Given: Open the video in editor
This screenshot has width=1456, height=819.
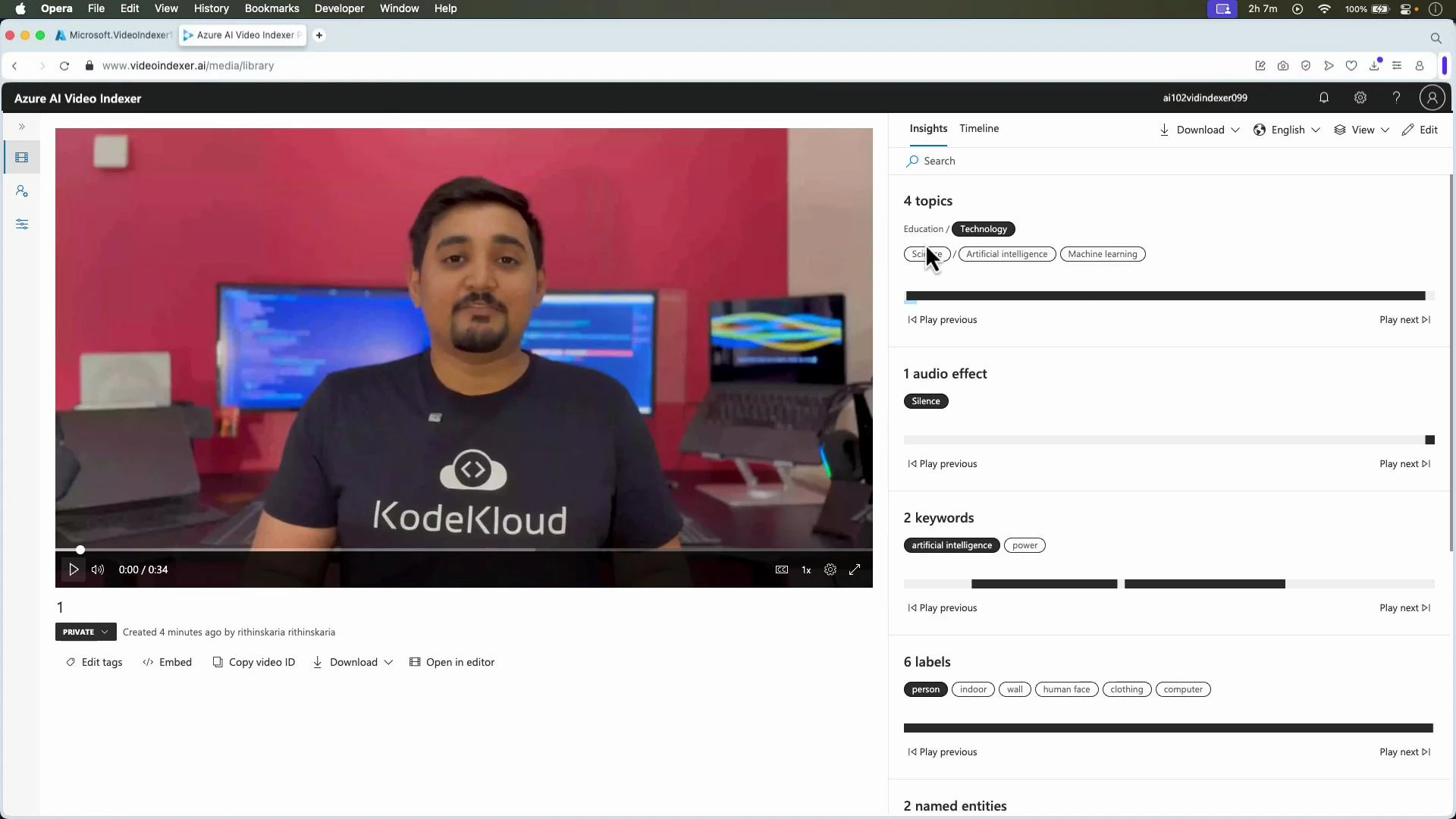Looking at the screenshot, I should [453, 661].
